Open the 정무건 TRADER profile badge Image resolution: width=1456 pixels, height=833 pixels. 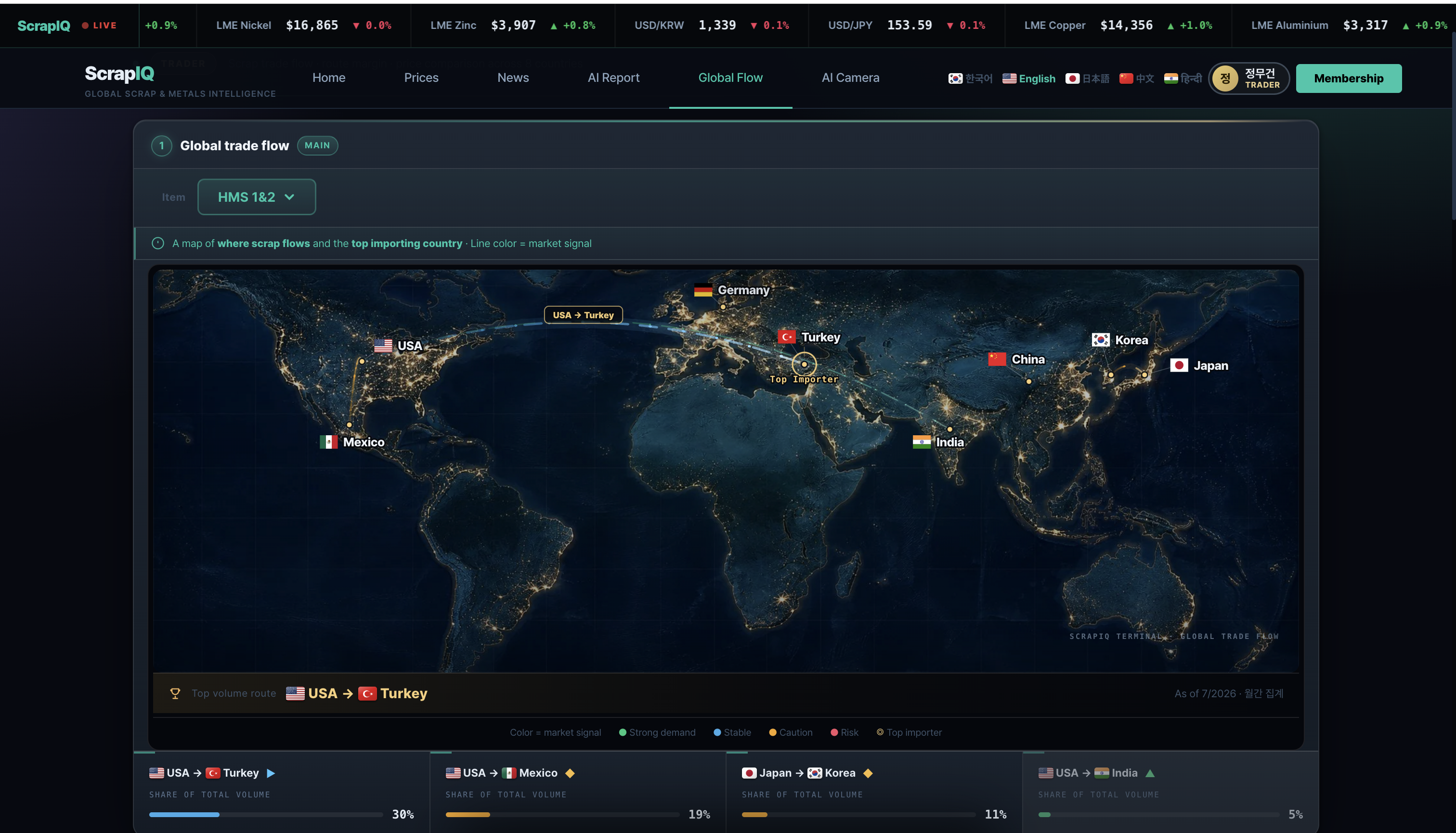coord(1249,78)
